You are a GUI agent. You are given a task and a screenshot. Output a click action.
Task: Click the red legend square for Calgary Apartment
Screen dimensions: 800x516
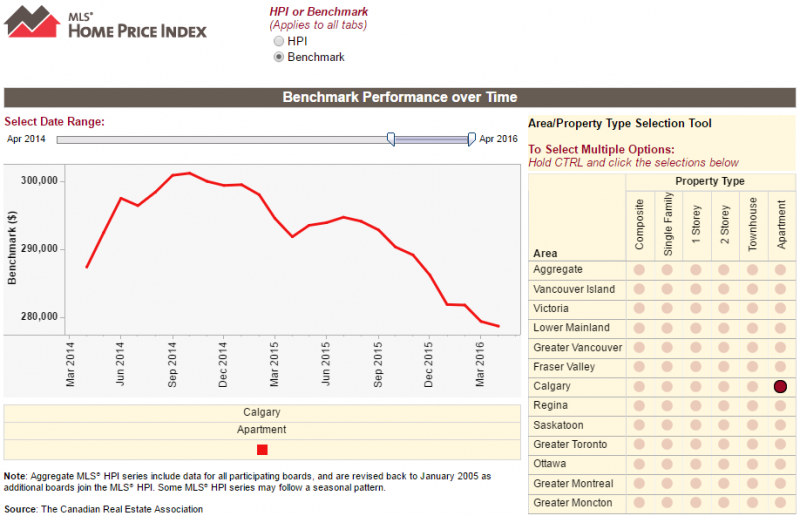pos(262,450)
